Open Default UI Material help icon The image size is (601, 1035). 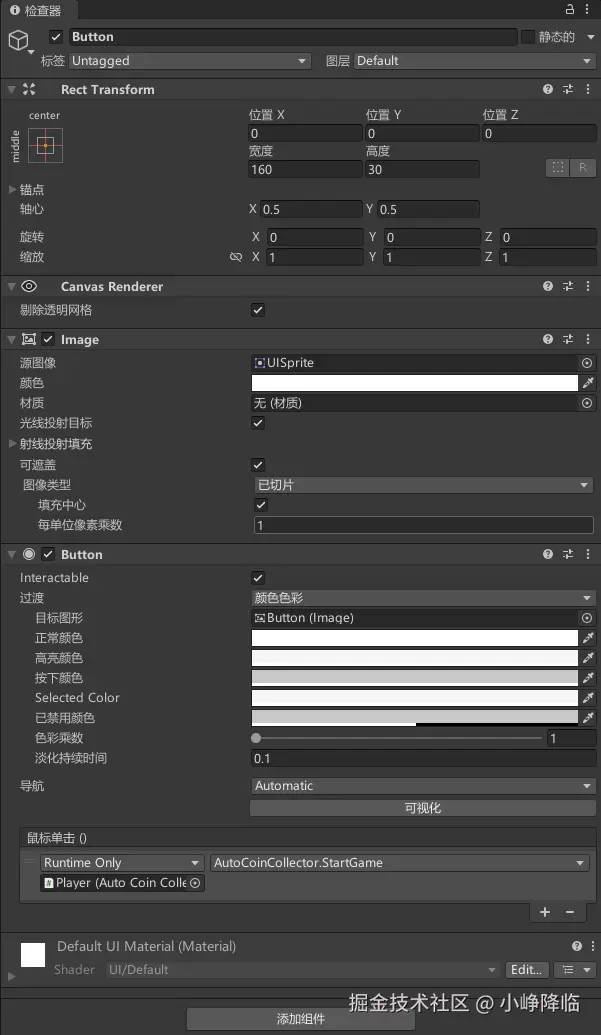tap(577, 946)
